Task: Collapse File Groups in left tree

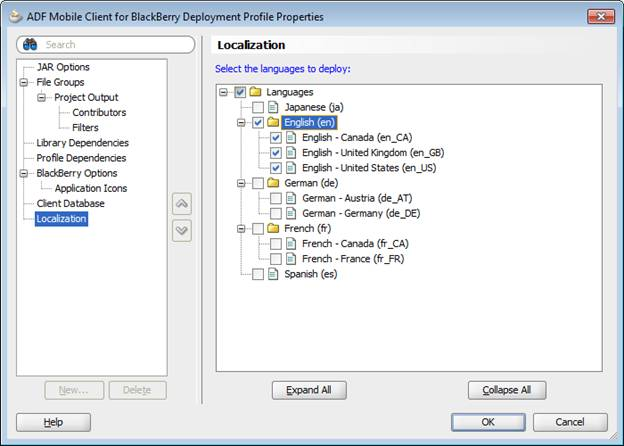Action: [24, 82]
